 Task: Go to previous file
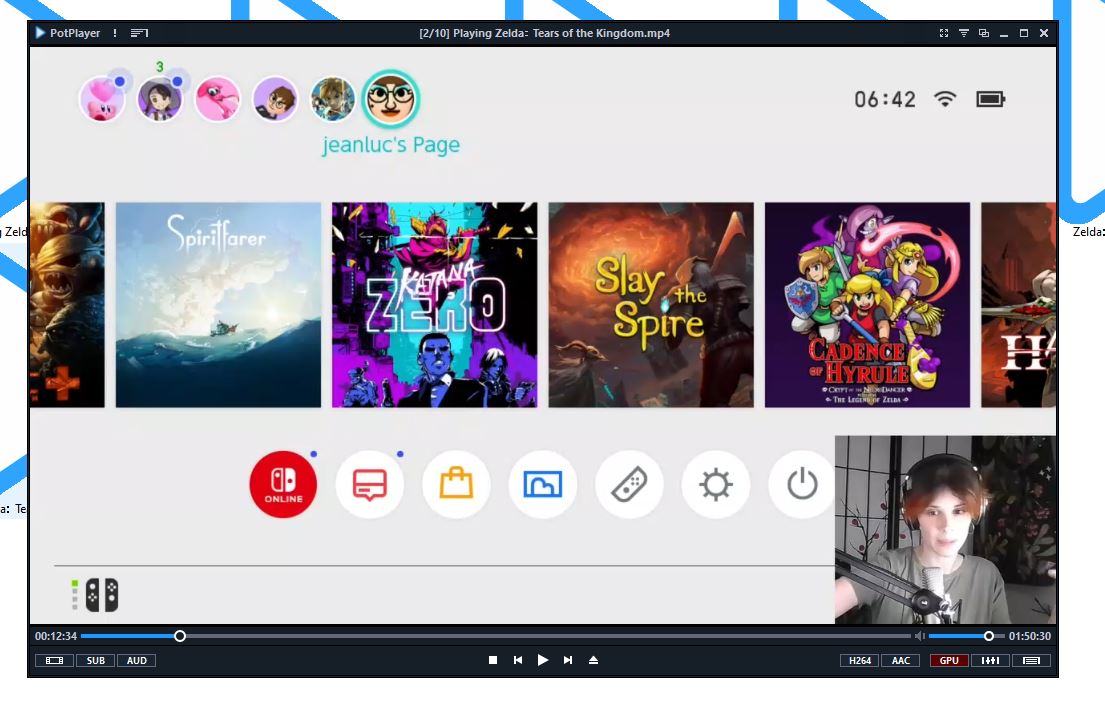(518, 660)
